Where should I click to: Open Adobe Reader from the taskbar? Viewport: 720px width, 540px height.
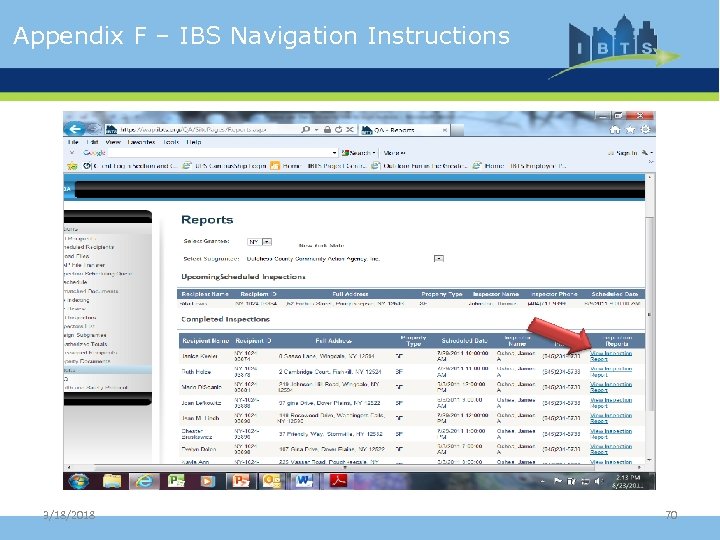338,481
